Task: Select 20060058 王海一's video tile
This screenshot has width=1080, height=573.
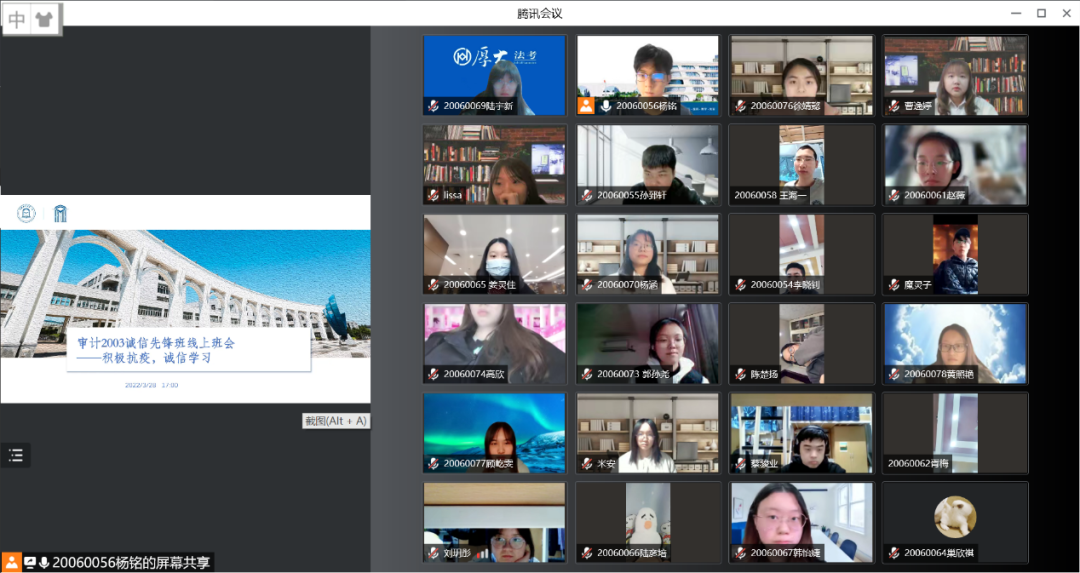Action: (x=801, y=165)
